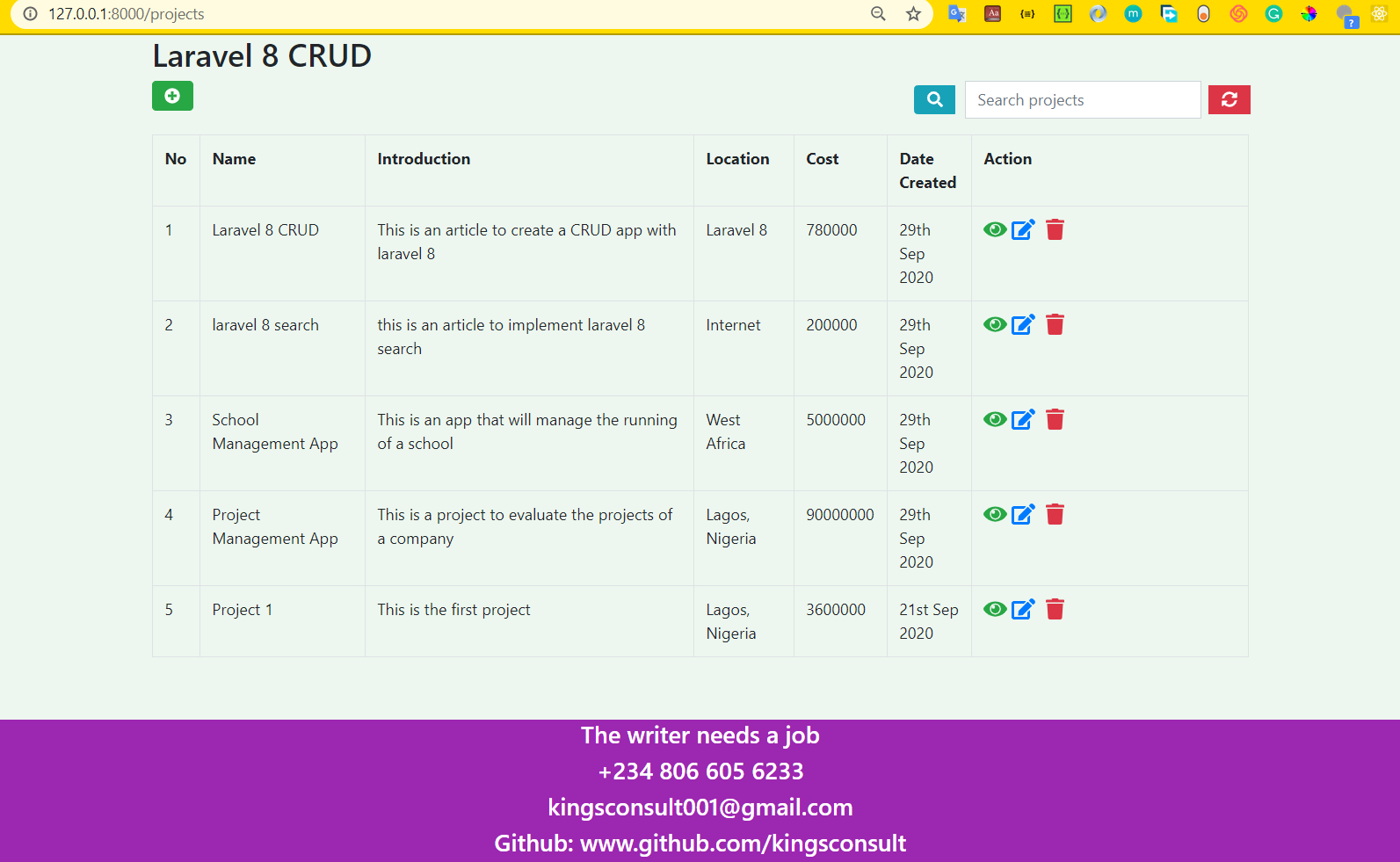Click the Date Created column header
The image size is (1400, 862).
click(927, 170)
